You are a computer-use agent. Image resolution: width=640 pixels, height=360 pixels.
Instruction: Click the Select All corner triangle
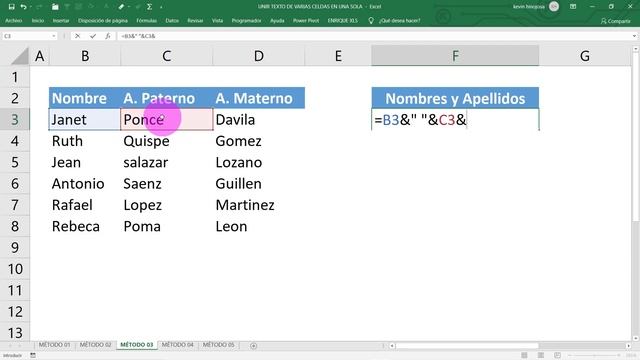pyautogui.click(x=19, y=56)
